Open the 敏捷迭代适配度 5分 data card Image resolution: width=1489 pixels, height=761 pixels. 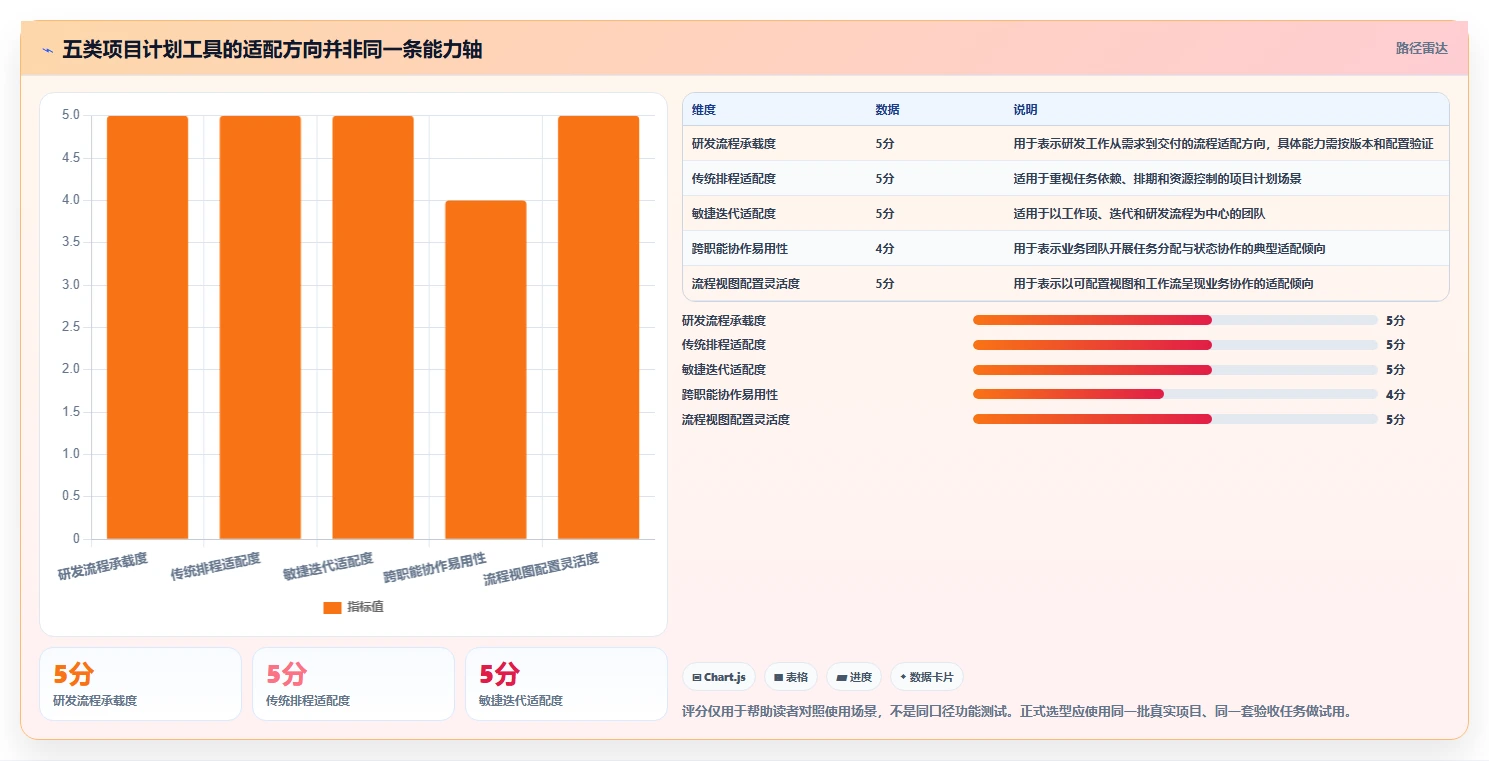(566, 684)
